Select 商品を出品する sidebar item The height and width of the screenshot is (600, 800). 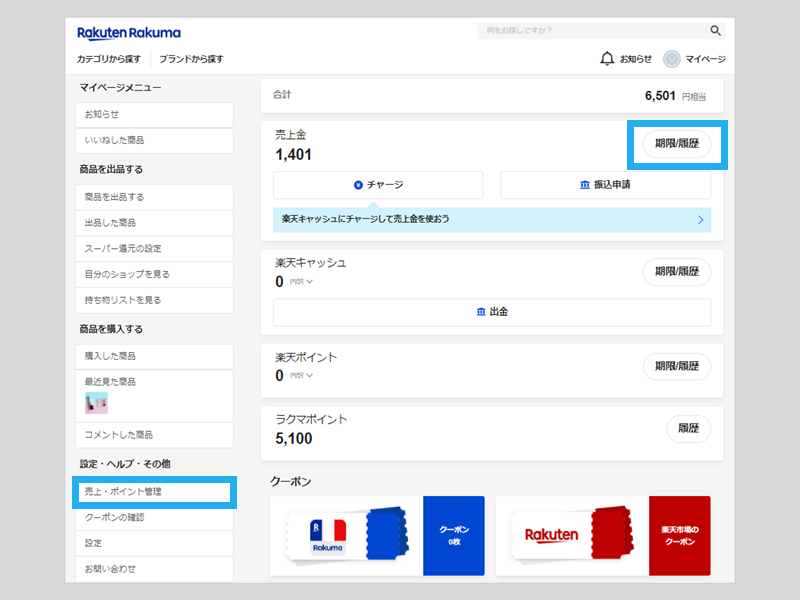tap(155, 197)
